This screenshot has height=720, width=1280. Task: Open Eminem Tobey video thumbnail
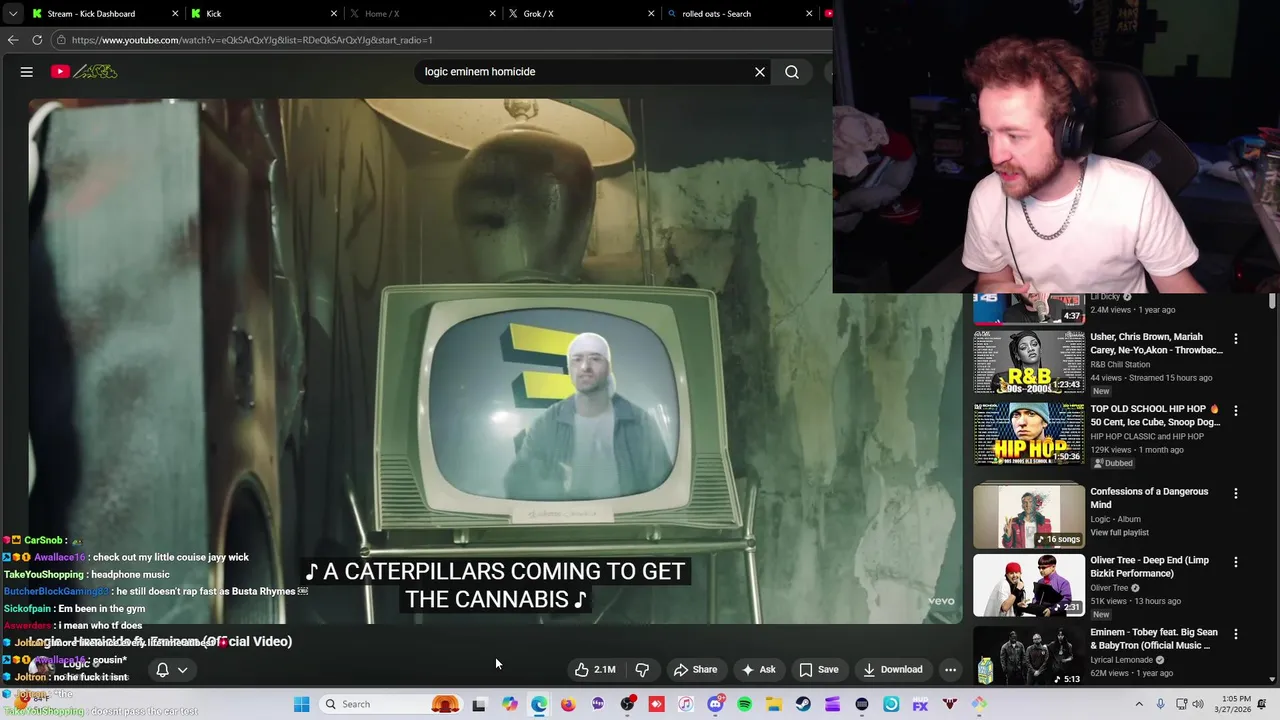coord(1029,656)
